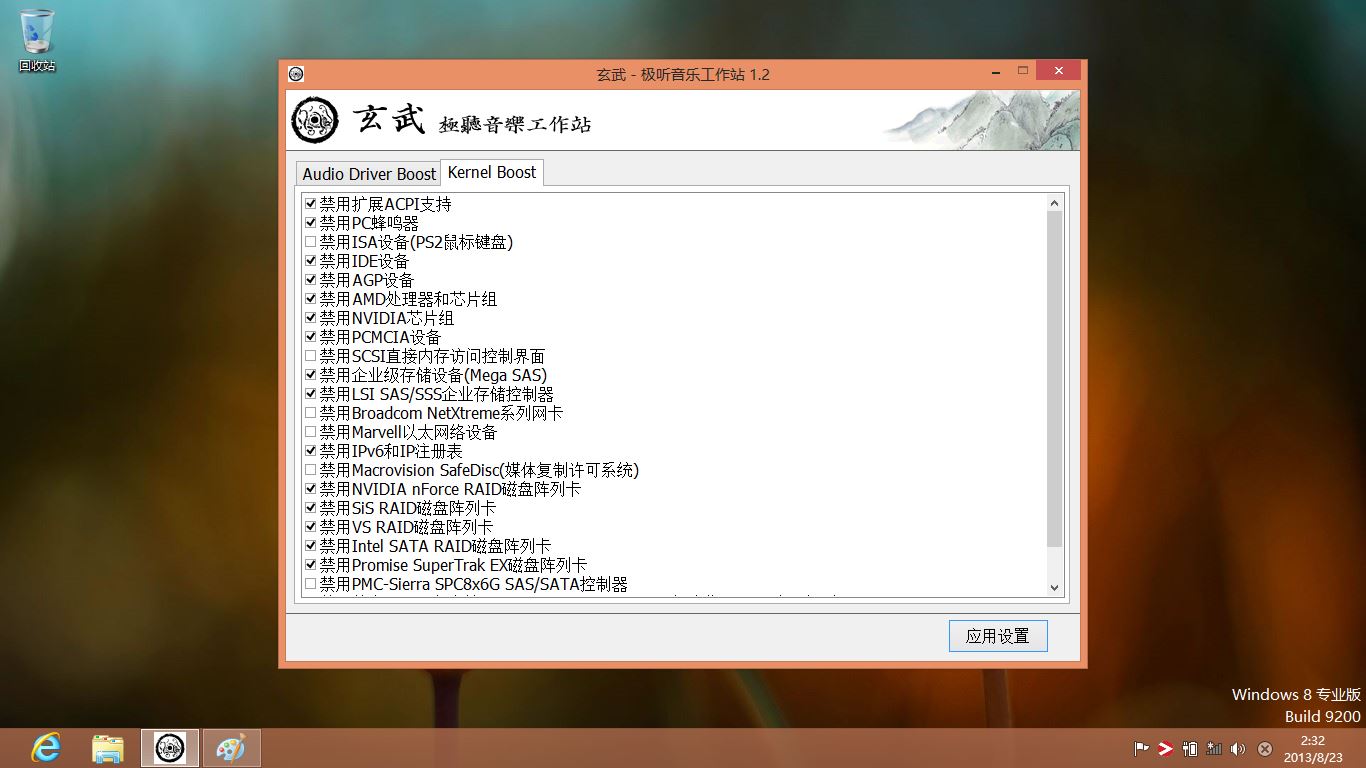Uncheck 禁用VS RAID磁盘阵列卡
The height and width of the screenshot is (768, 1366).
(311, 527)
